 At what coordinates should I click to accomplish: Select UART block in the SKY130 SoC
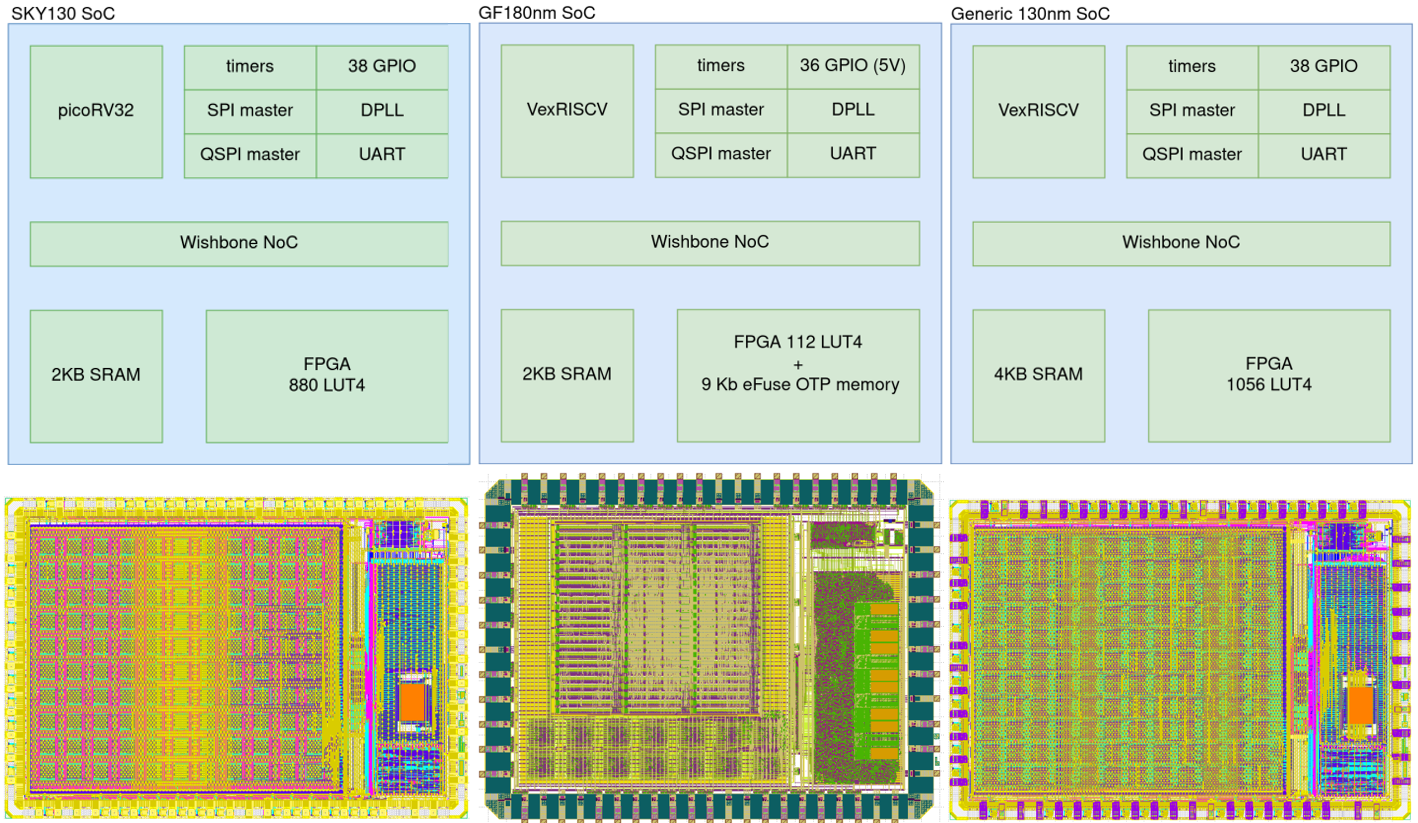pos(382,155)
